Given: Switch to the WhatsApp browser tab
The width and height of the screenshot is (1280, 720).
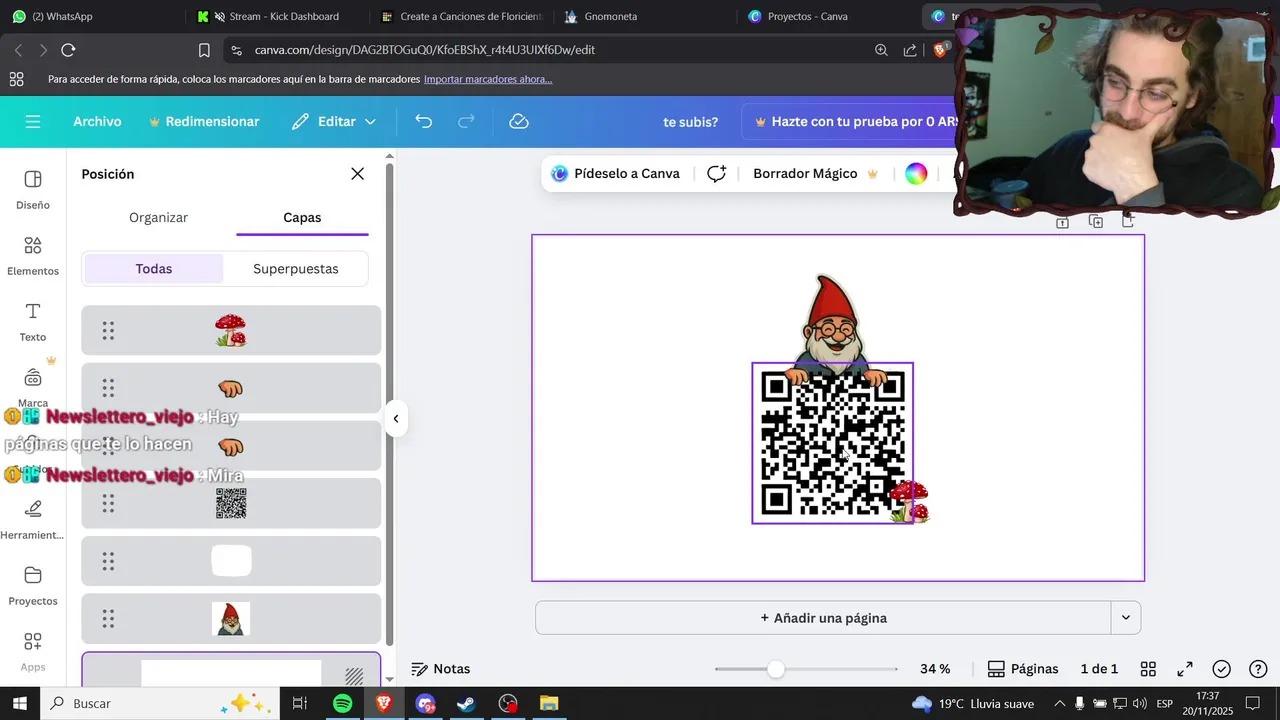Looking at the screenshot, I should pos(62,16).
